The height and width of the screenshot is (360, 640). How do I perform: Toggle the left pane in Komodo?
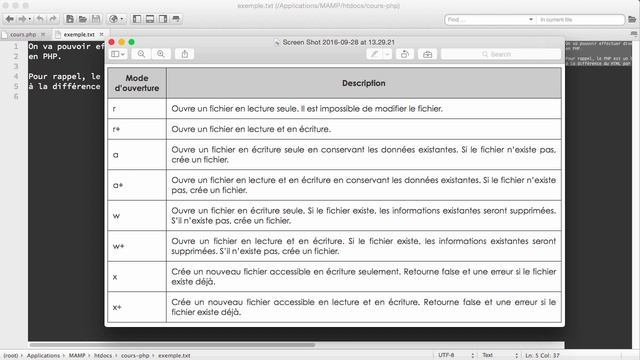click(x=137, y=19)
